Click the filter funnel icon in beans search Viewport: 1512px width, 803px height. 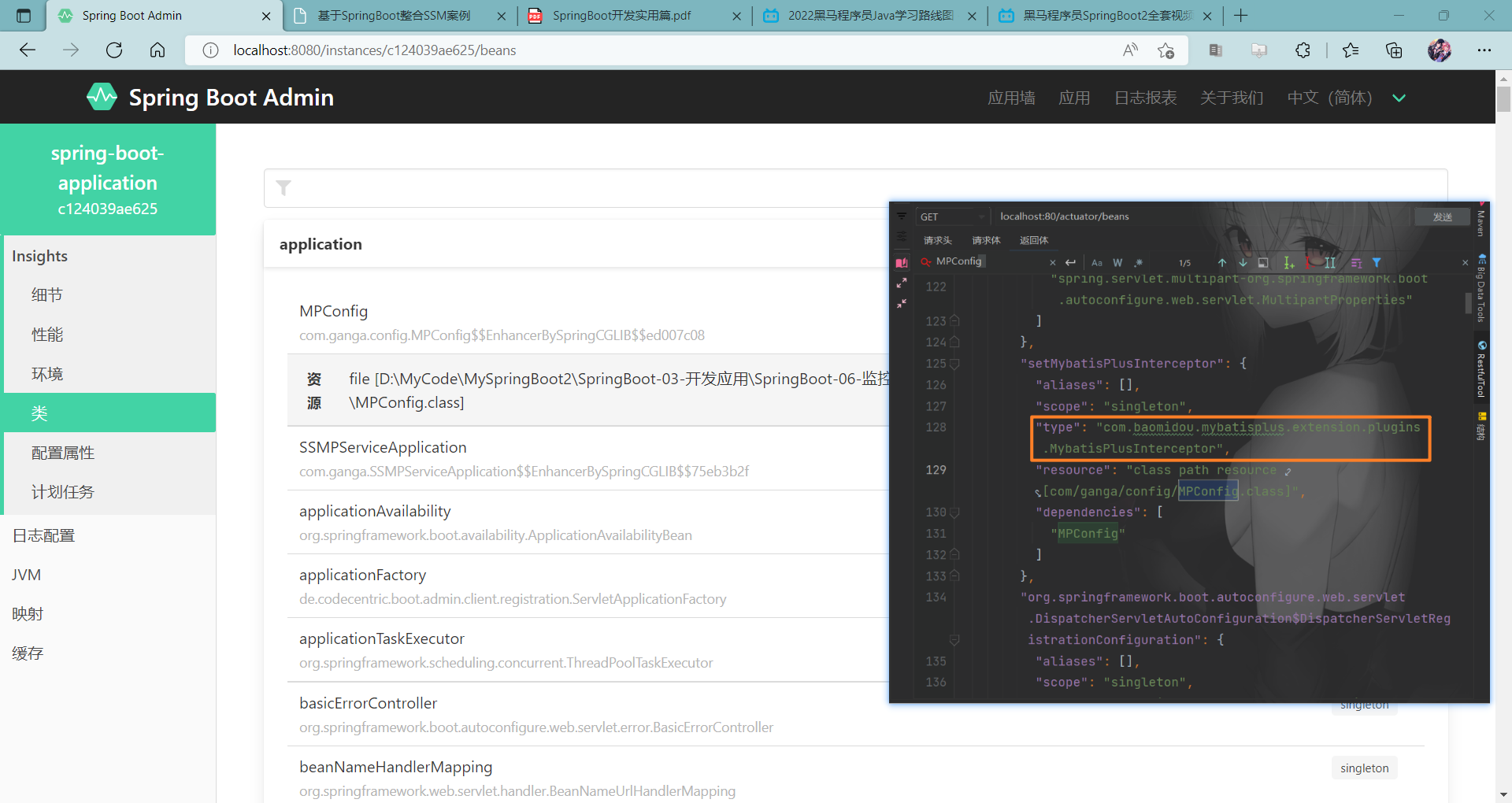tap(283, 187)
